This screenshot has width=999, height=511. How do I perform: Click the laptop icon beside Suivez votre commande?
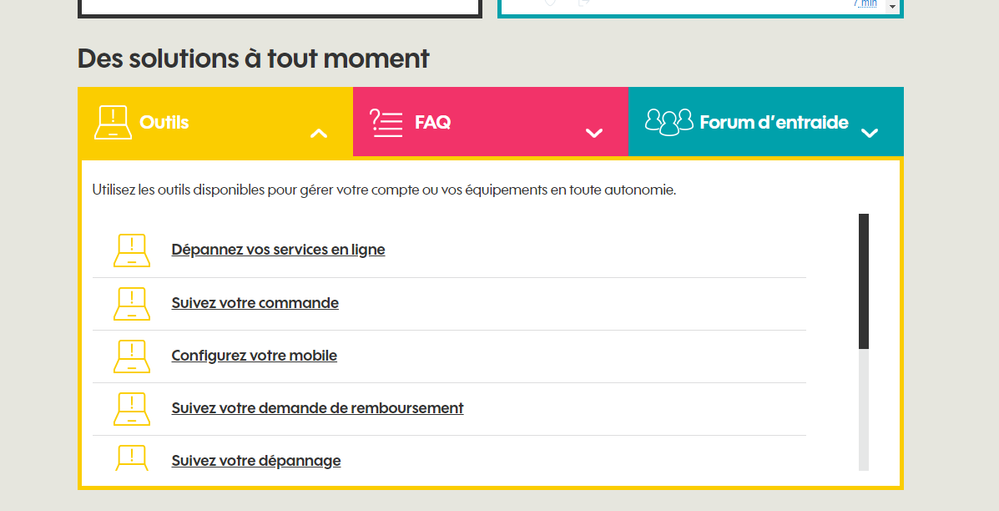(131, 303)
